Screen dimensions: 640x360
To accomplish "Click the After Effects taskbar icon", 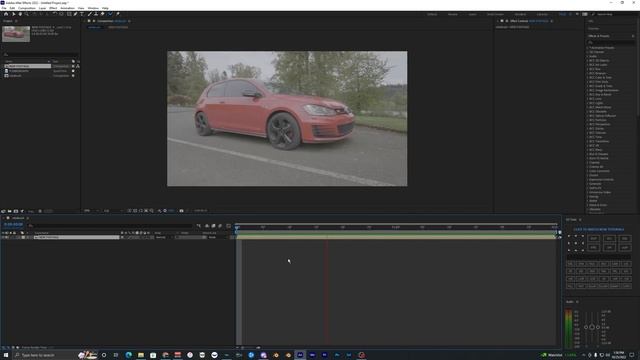I will [300, 355].
